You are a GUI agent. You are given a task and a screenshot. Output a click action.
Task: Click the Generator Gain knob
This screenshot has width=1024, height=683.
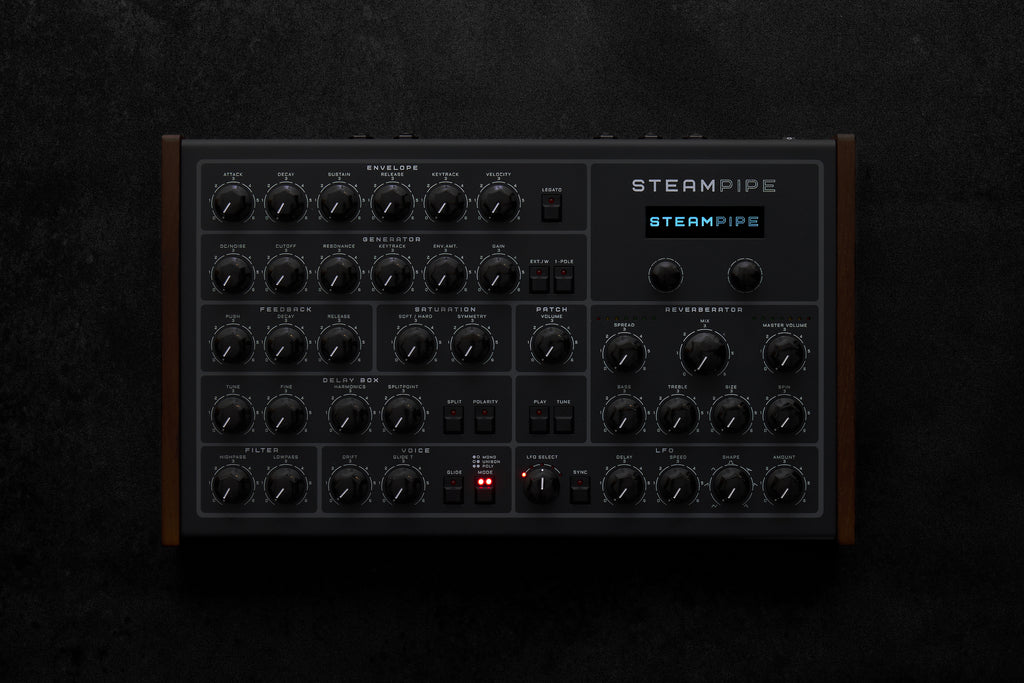[498, 274]
